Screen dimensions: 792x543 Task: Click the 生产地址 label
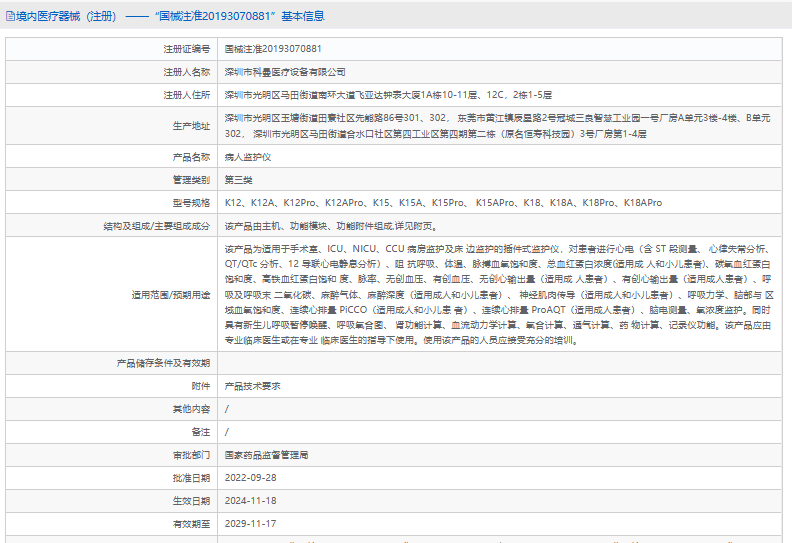pyautogui.click(x=191, y=126)
